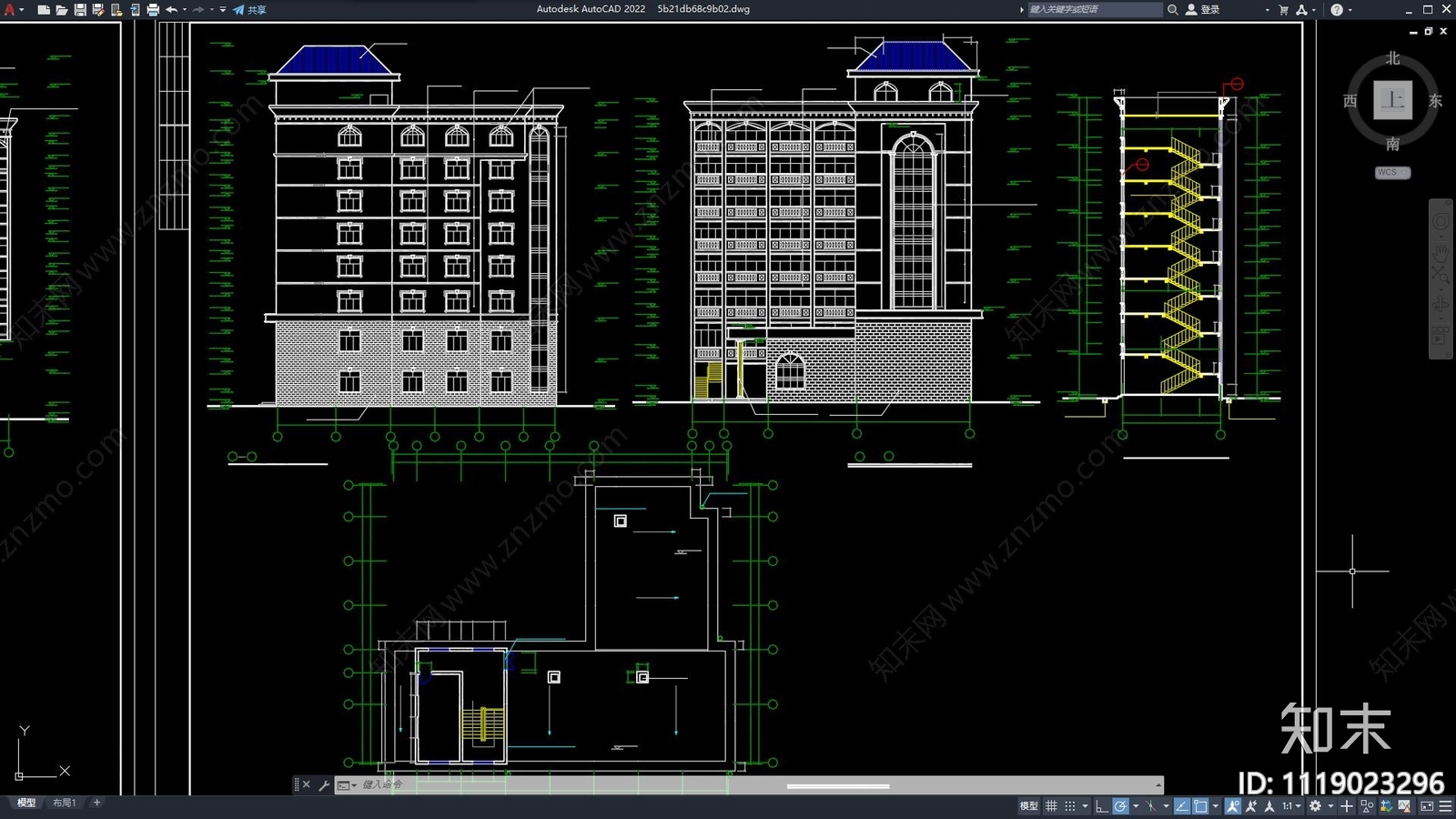Click the 模型 model space button in status bar
The width and height of the screenshot is (1456, 819).
(x=1028, y=805)
